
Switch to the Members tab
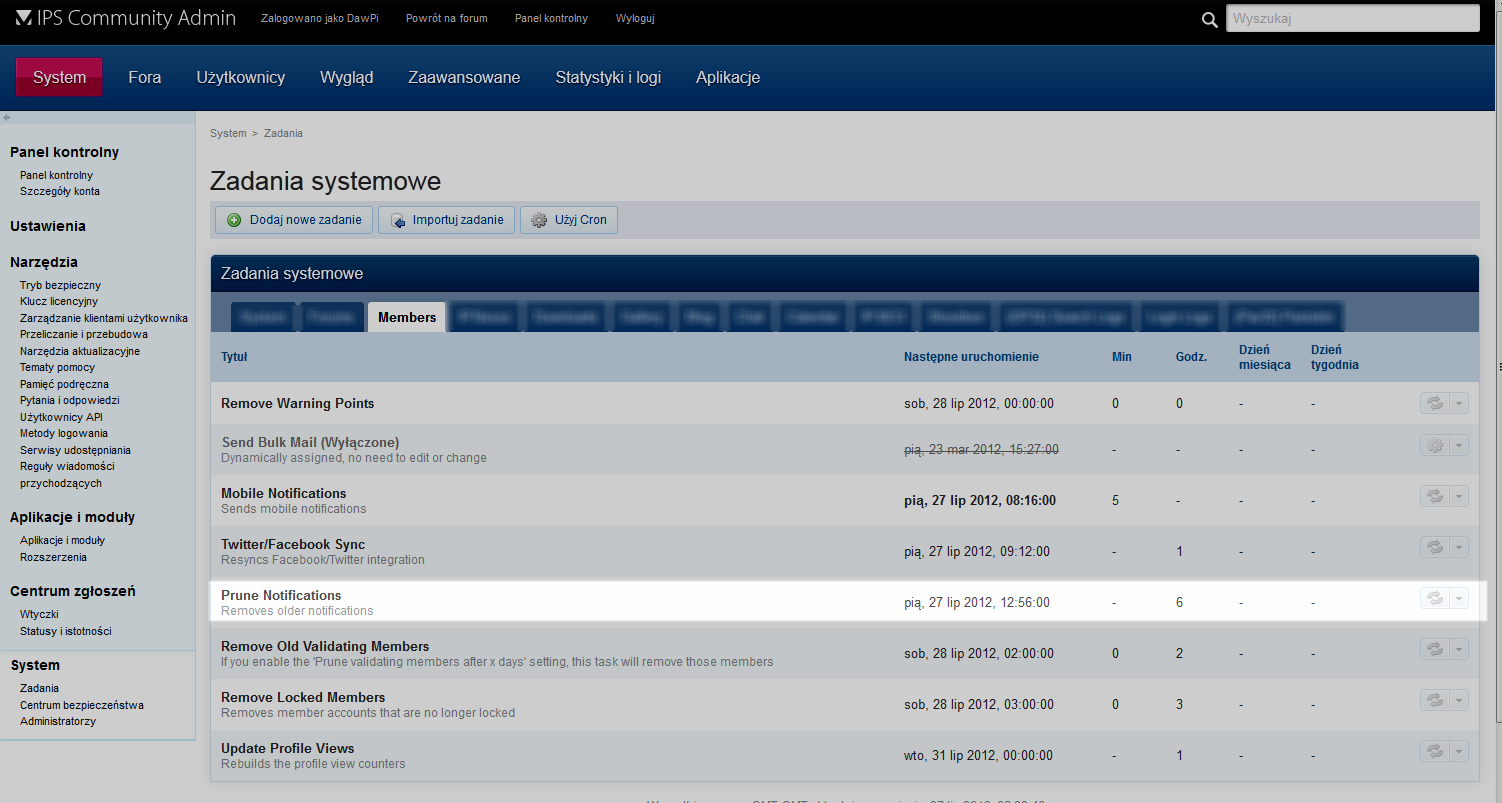coord(407,317)
